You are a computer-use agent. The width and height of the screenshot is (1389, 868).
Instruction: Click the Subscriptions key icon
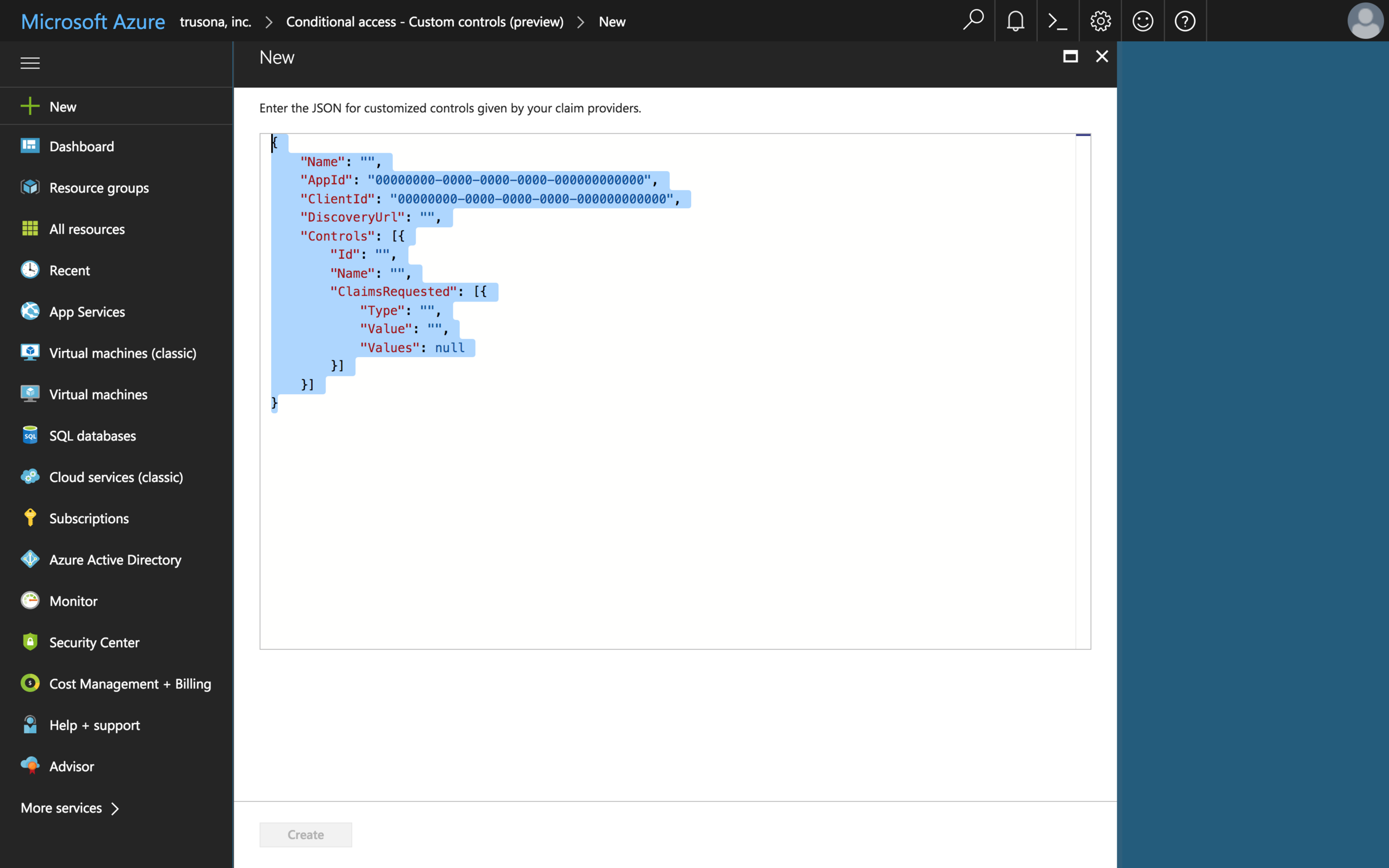(30, 518)
